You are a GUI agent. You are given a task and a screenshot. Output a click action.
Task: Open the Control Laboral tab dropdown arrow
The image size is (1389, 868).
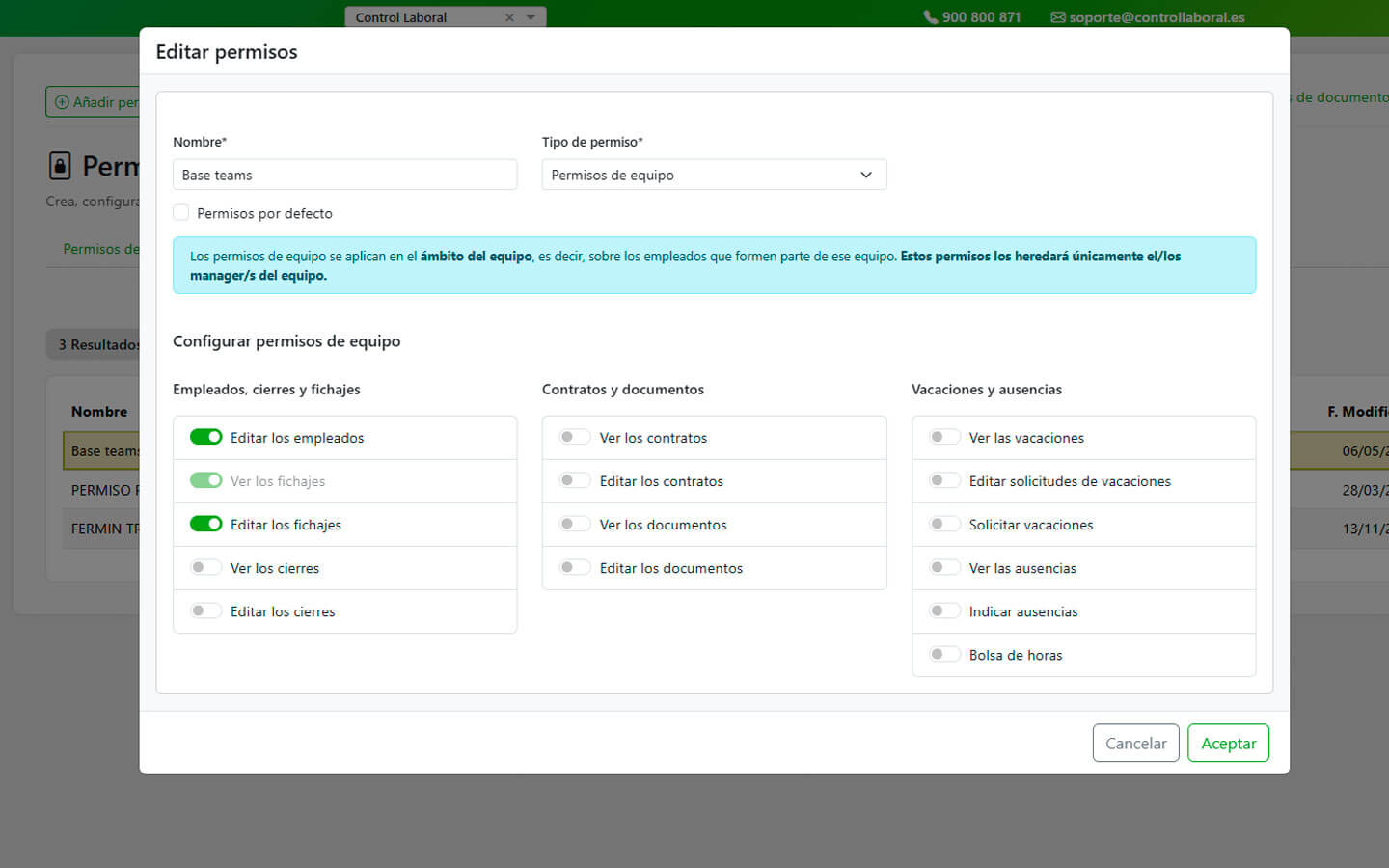coord(531,17)
